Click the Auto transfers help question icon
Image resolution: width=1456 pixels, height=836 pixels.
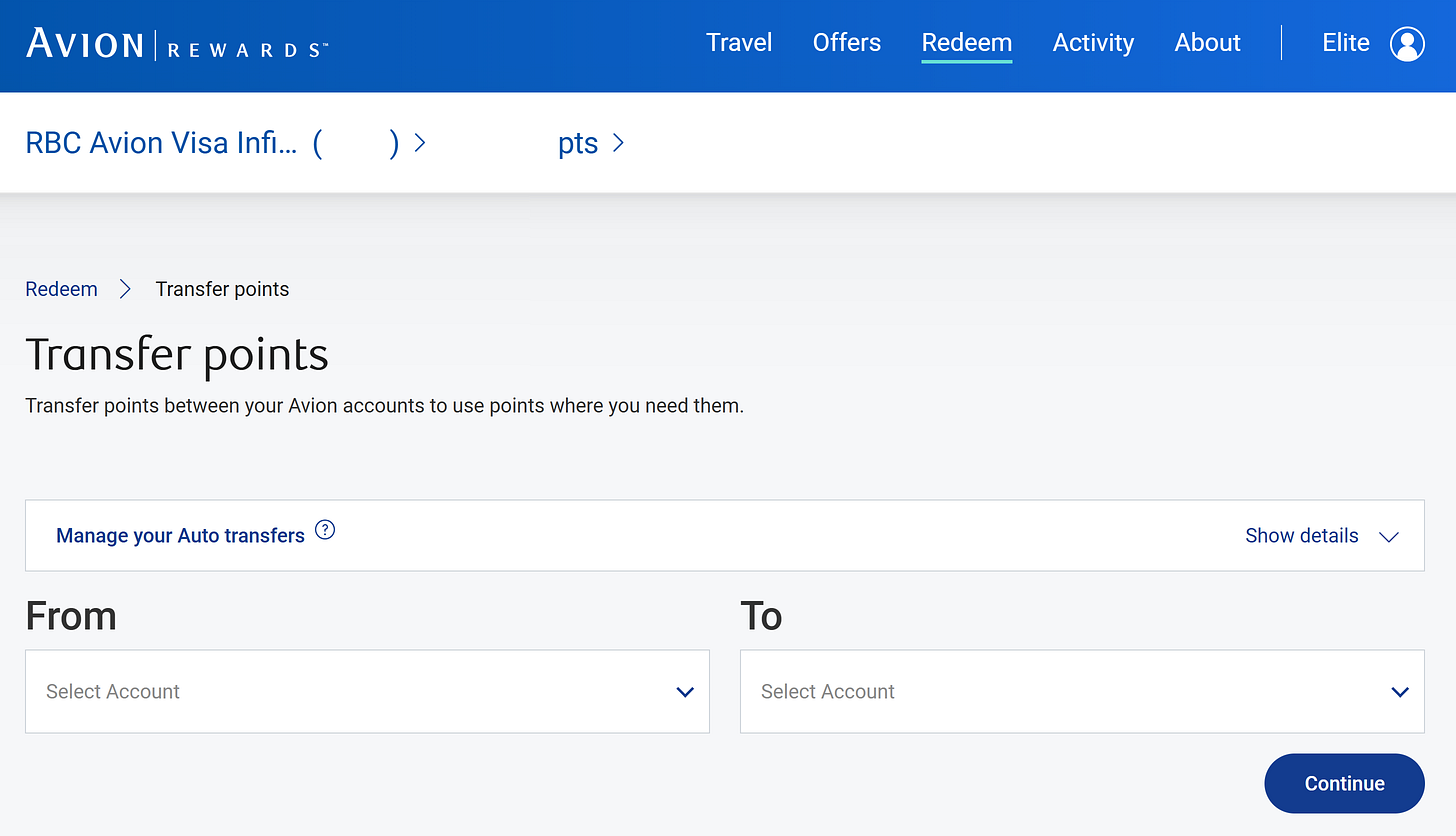tap(325, 530)
